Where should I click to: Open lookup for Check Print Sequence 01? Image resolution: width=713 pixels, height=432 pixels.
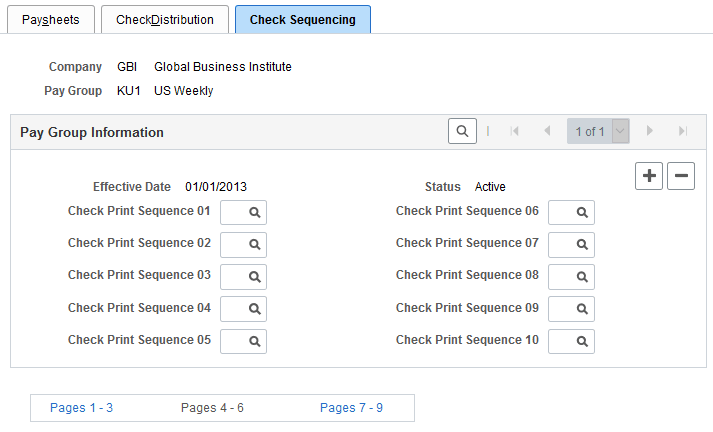pos(256,213)
